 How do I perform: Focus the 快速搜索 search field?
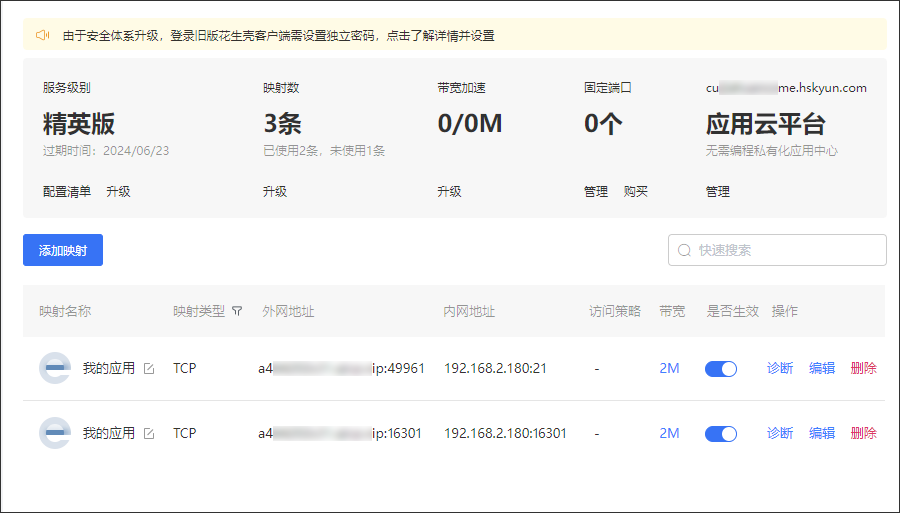tap(777, 250)
